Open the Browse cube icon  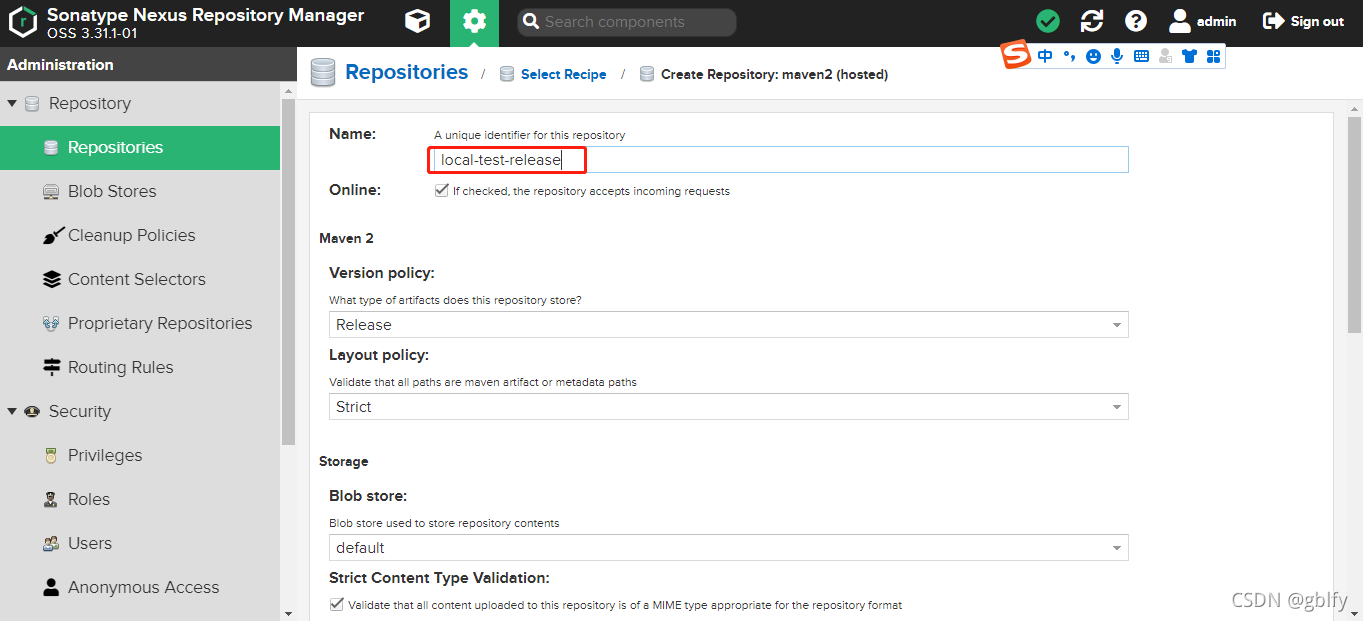[x=417, y=21]
